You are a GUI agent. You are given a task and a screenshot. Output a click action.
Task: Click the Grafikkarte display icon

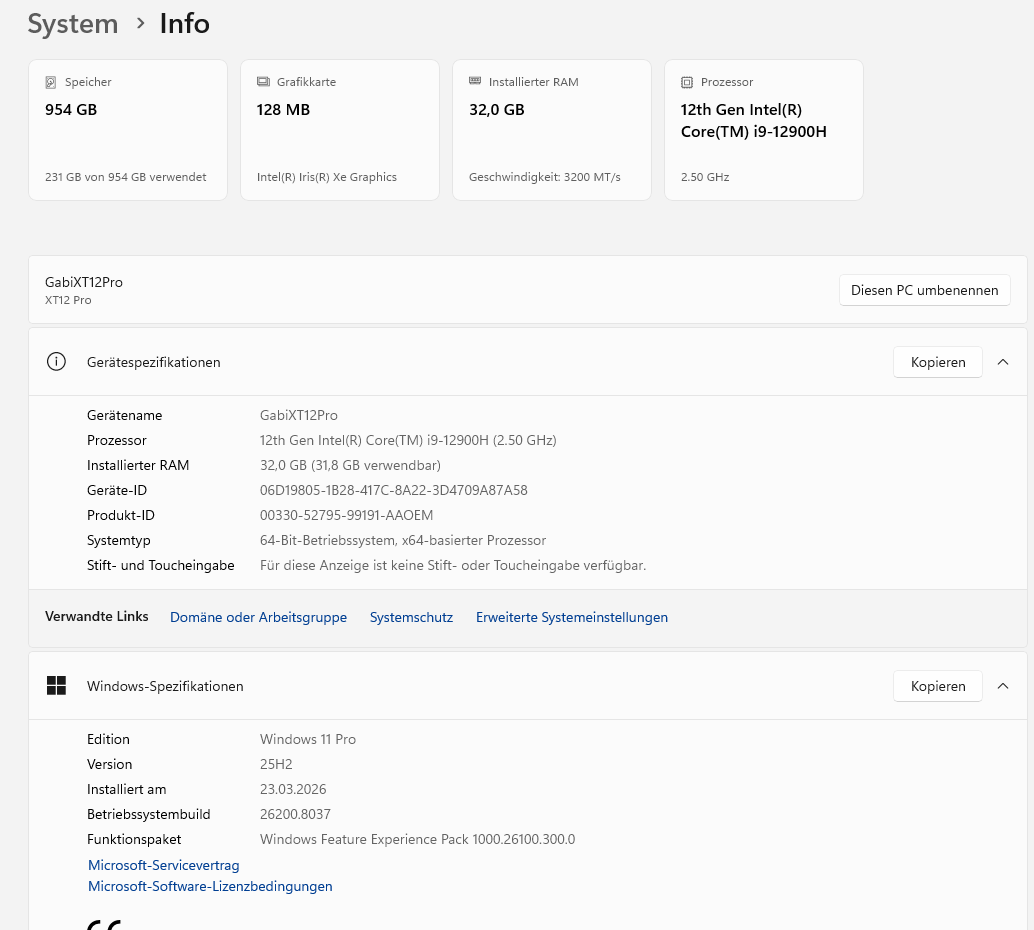coord(263,82)
